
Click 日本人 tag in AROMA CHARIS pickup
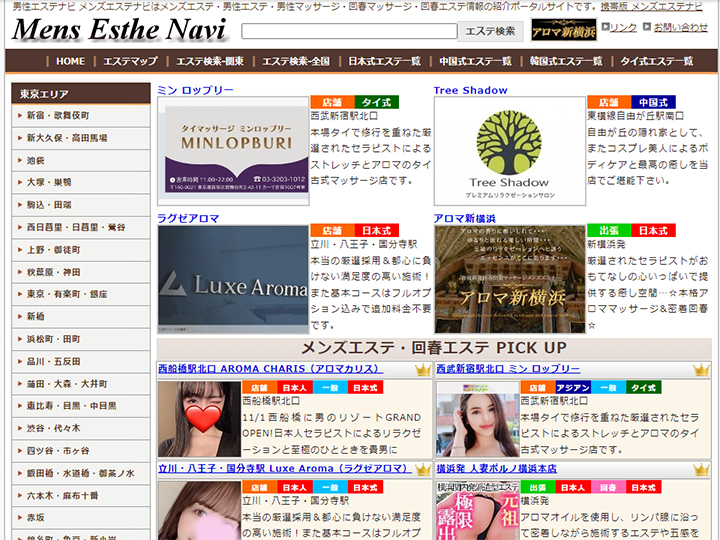coord(295,388)
